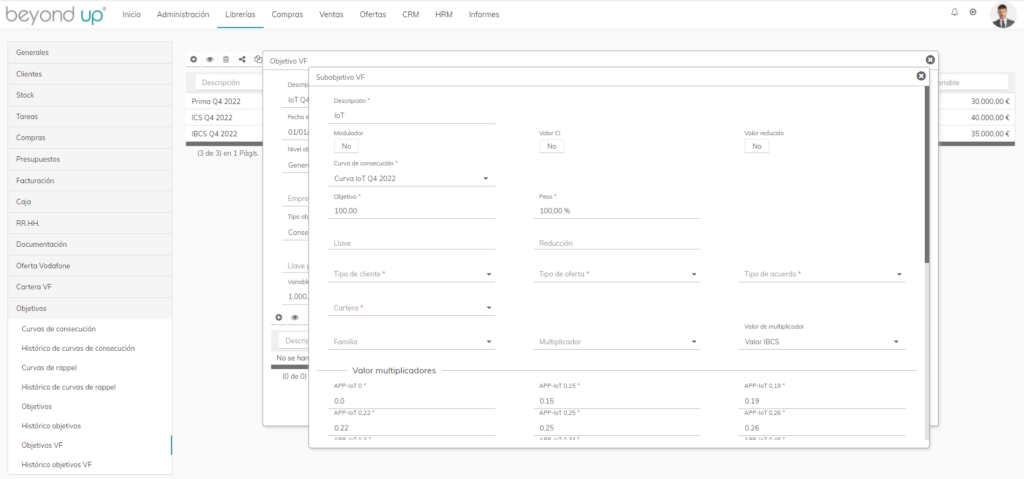Close the Subobjetivo VF dialog
Screen dimensions: 1024x479
[921, 76]
